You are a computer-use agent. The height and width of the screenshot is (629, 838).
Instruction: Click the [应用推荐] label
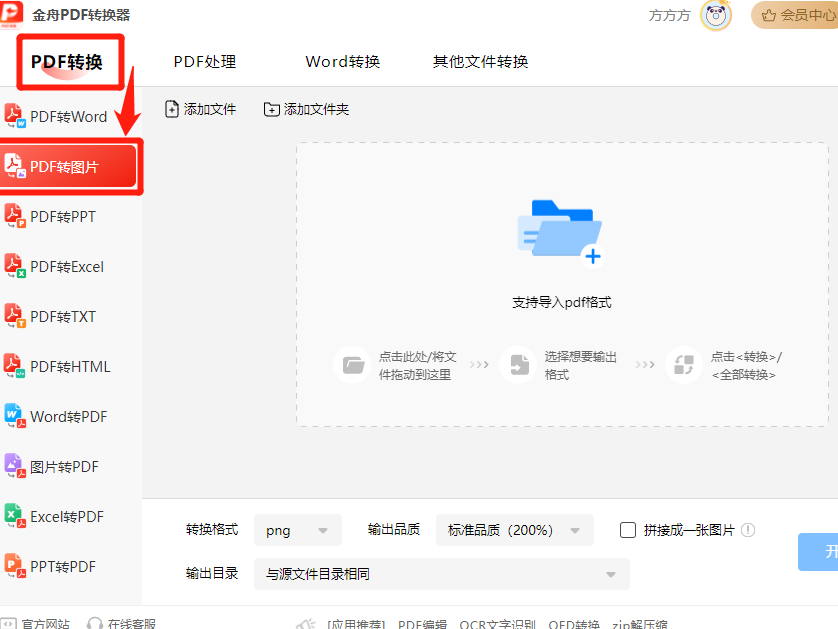(x=356, y=624)
